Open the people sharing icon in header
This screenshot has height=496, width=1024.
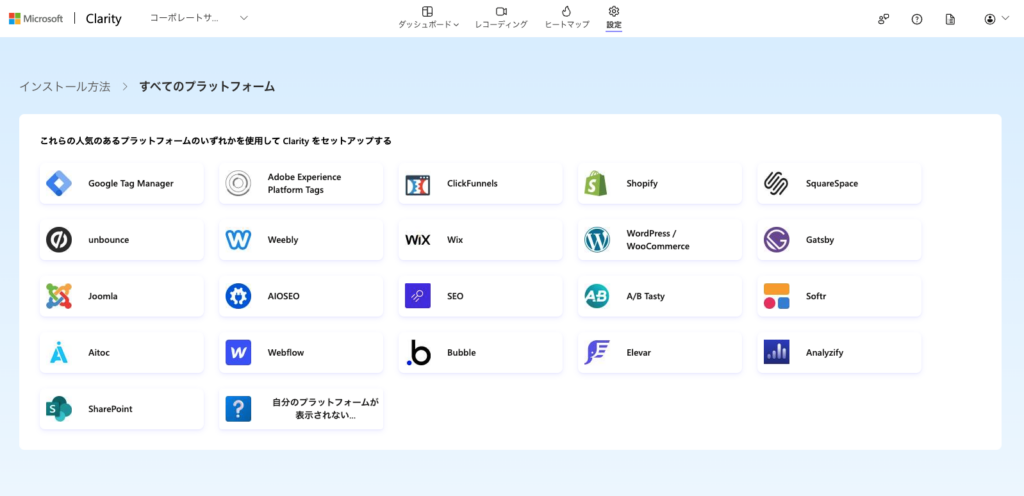point(884,19)
